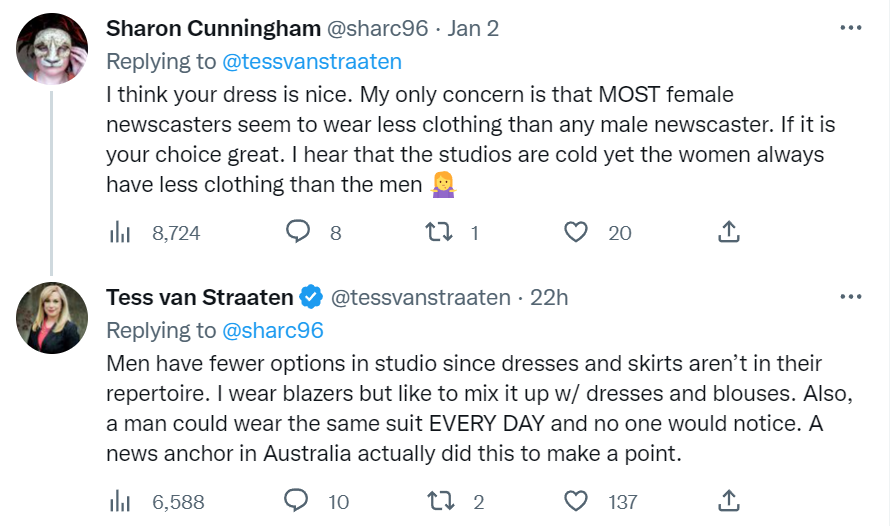
Task: Open Sharon Cunningham's profile name
Action: pyautogui.click(x=214, y=28)
